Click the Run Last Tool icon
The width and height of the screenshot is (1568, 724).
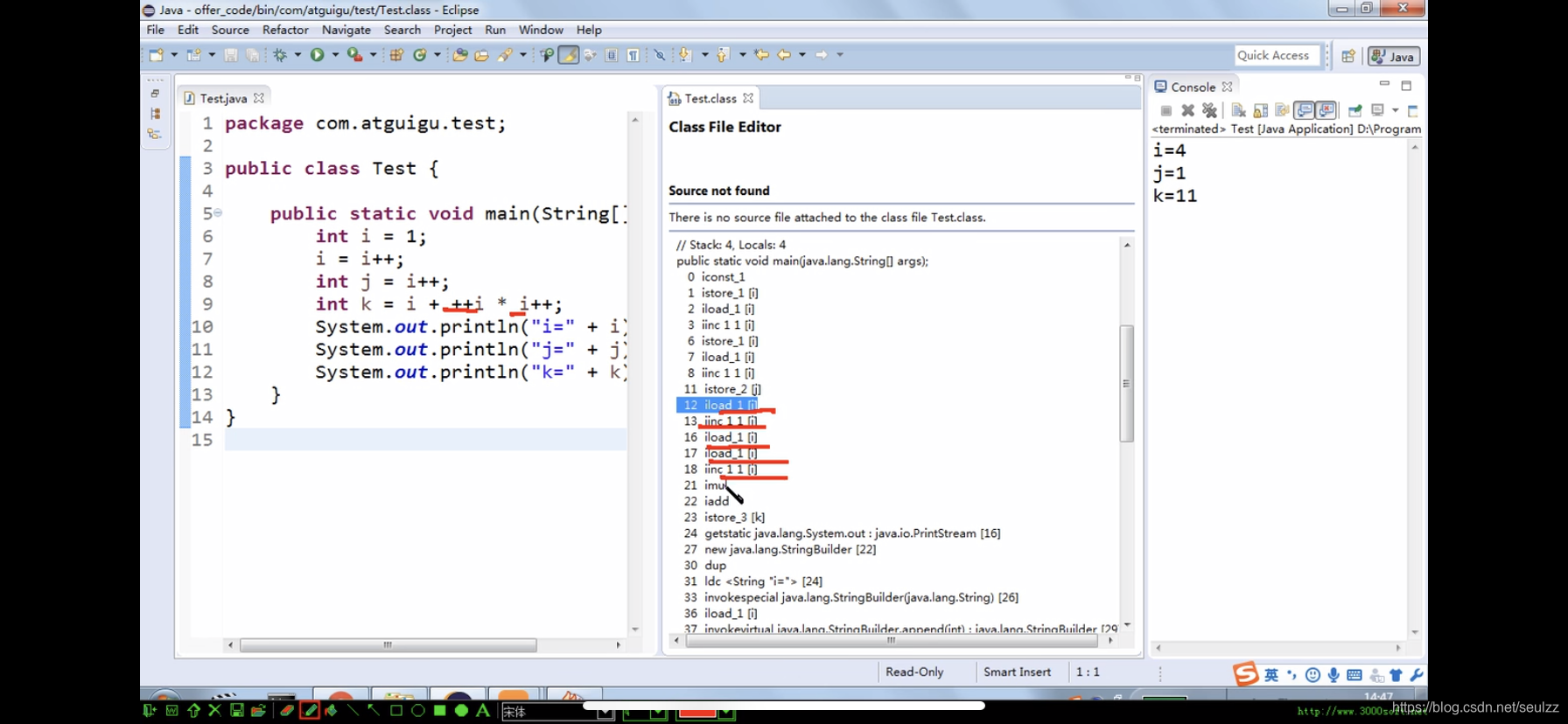[354, 55]
